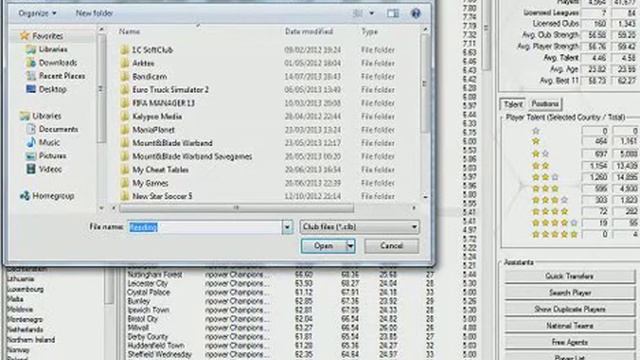Viewport: 640px width, 360px height.
Task: Click the change view icon
Action: point(358,13)
